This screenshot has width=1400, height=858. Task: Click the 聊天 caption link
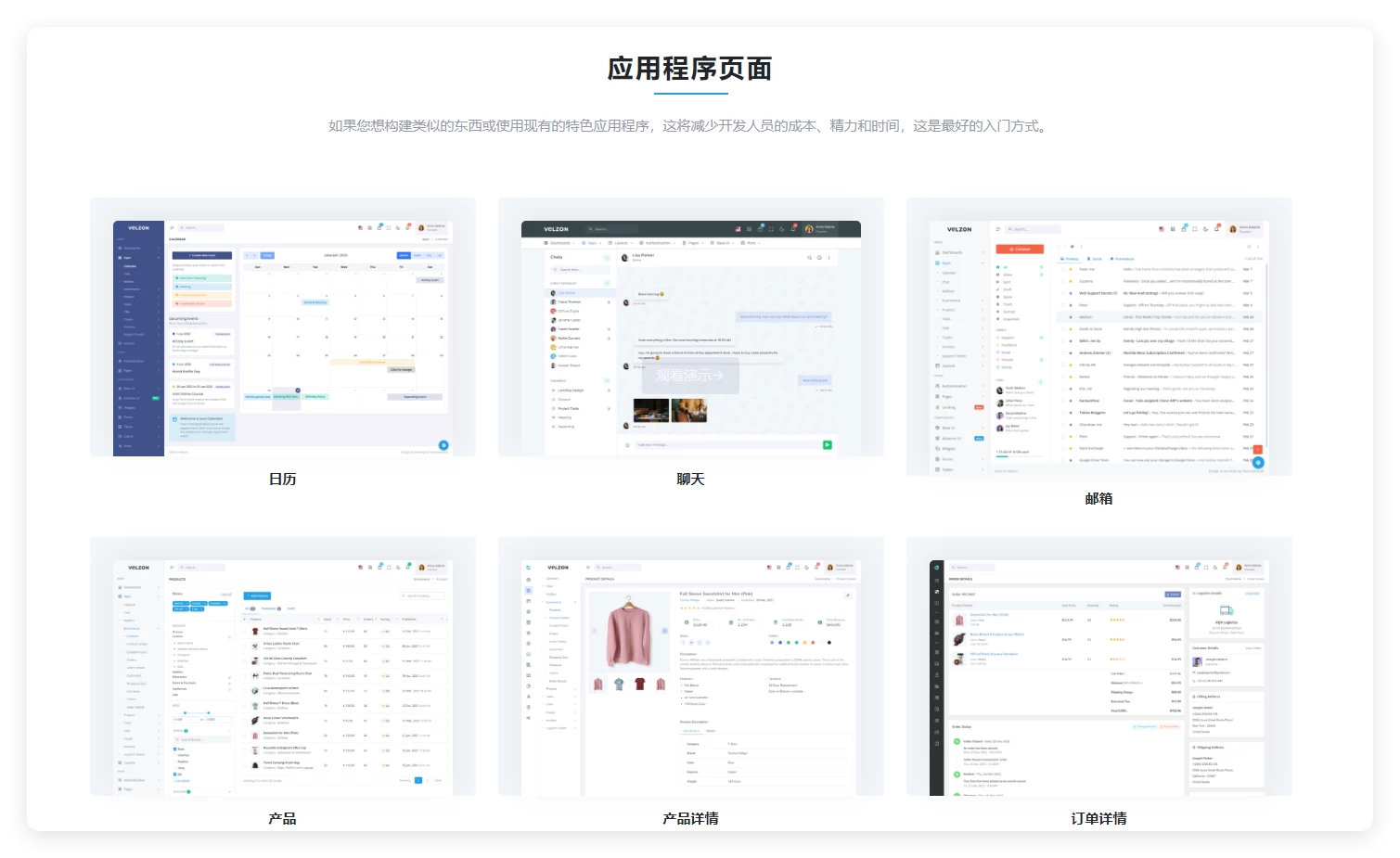690,480
